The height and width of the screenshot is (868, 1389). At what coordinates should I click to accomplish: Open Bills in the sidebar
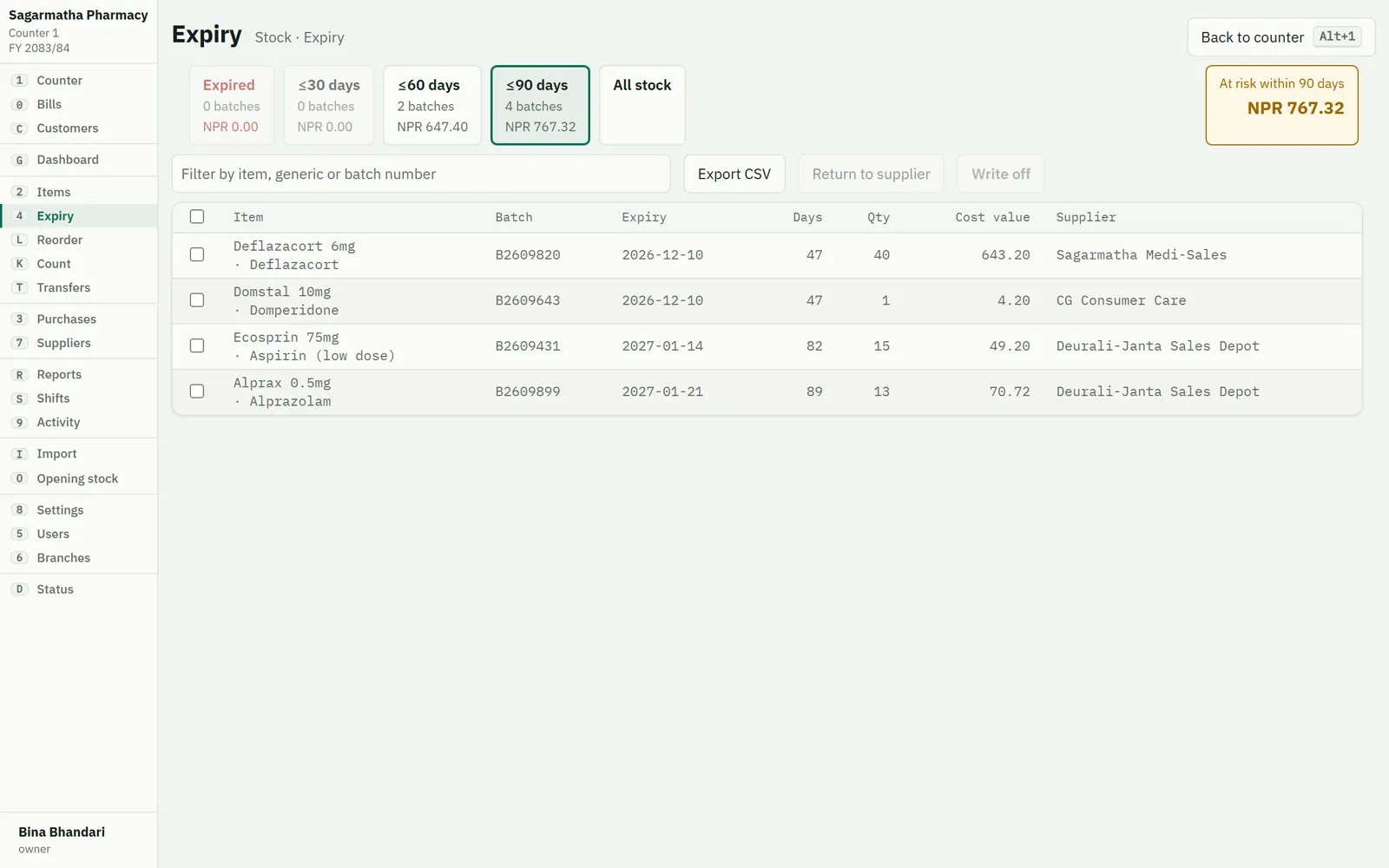pos(79,104)
